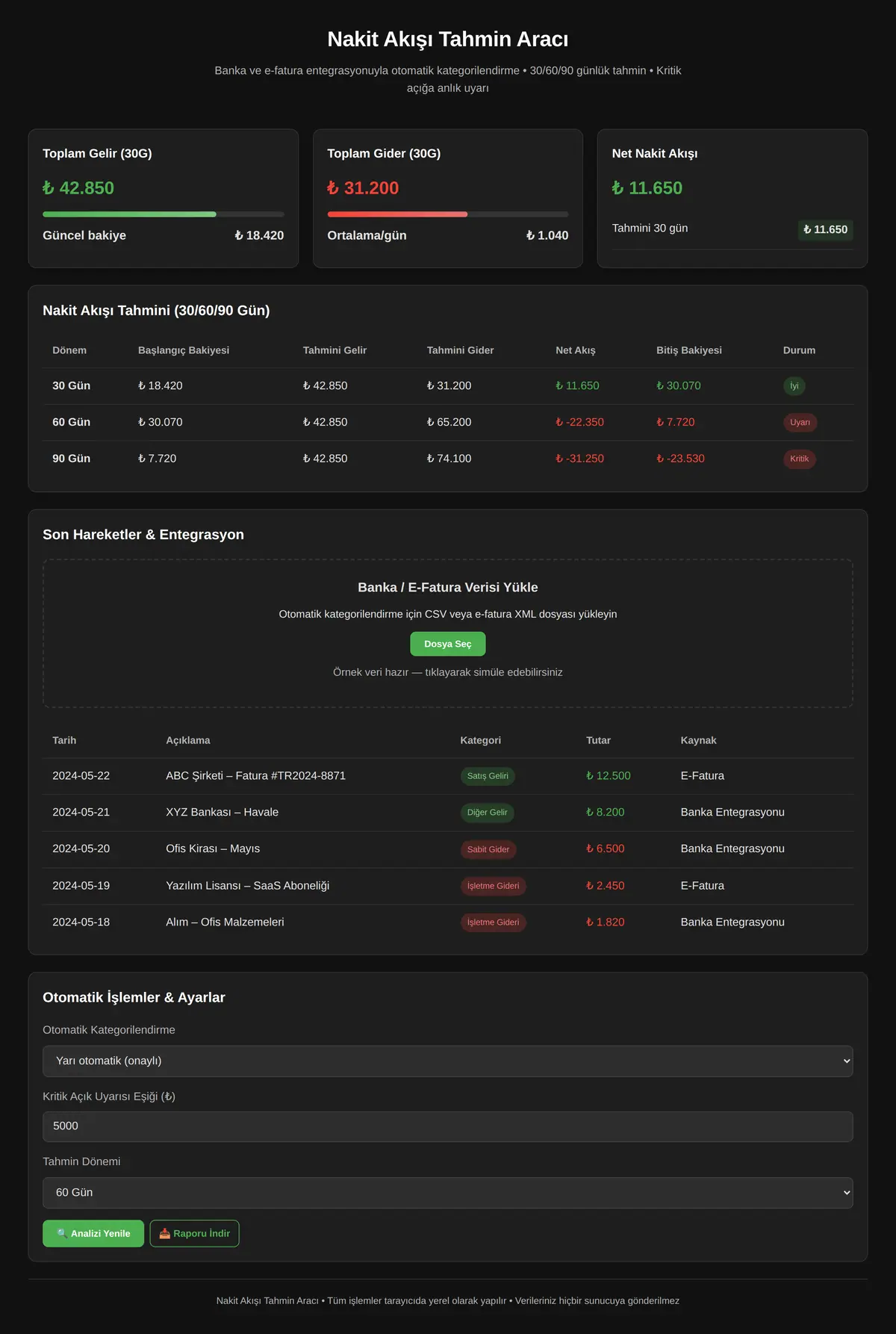Click the Tahmini Gider column header
Screen dimensions: 896x1334
click(460, 350)
